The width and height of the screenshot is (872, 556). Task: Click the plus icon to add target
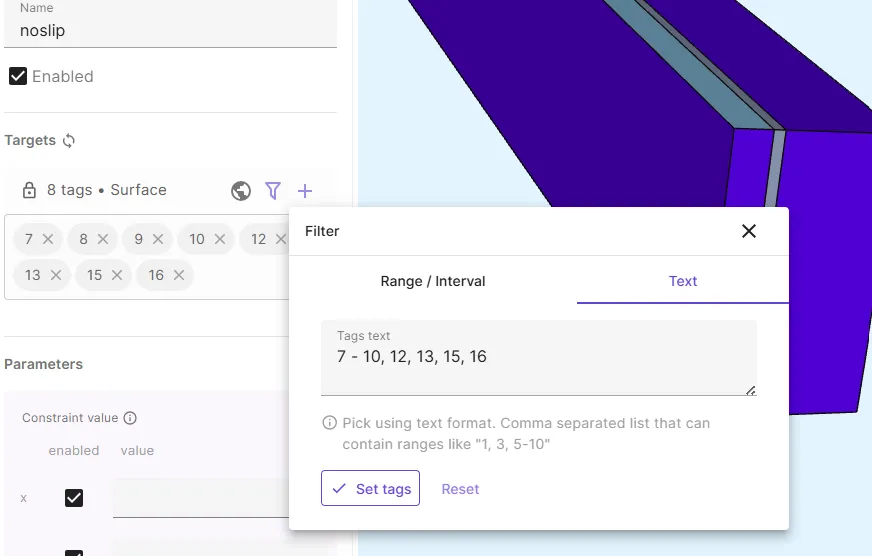[x=305, y=190]
